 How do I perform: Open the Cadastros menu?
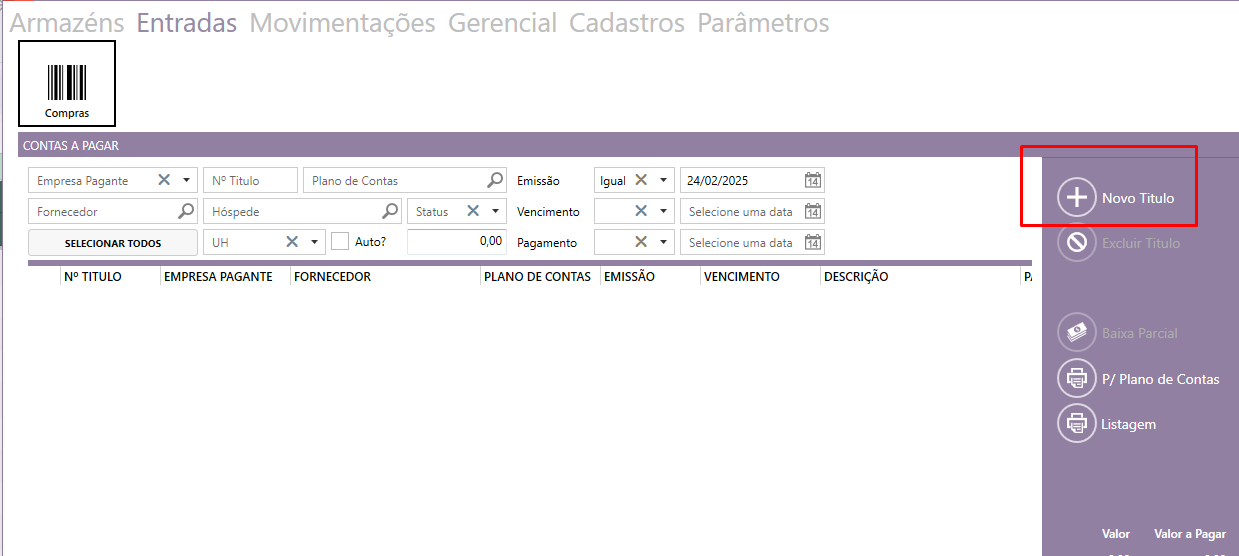coord(626,23)
